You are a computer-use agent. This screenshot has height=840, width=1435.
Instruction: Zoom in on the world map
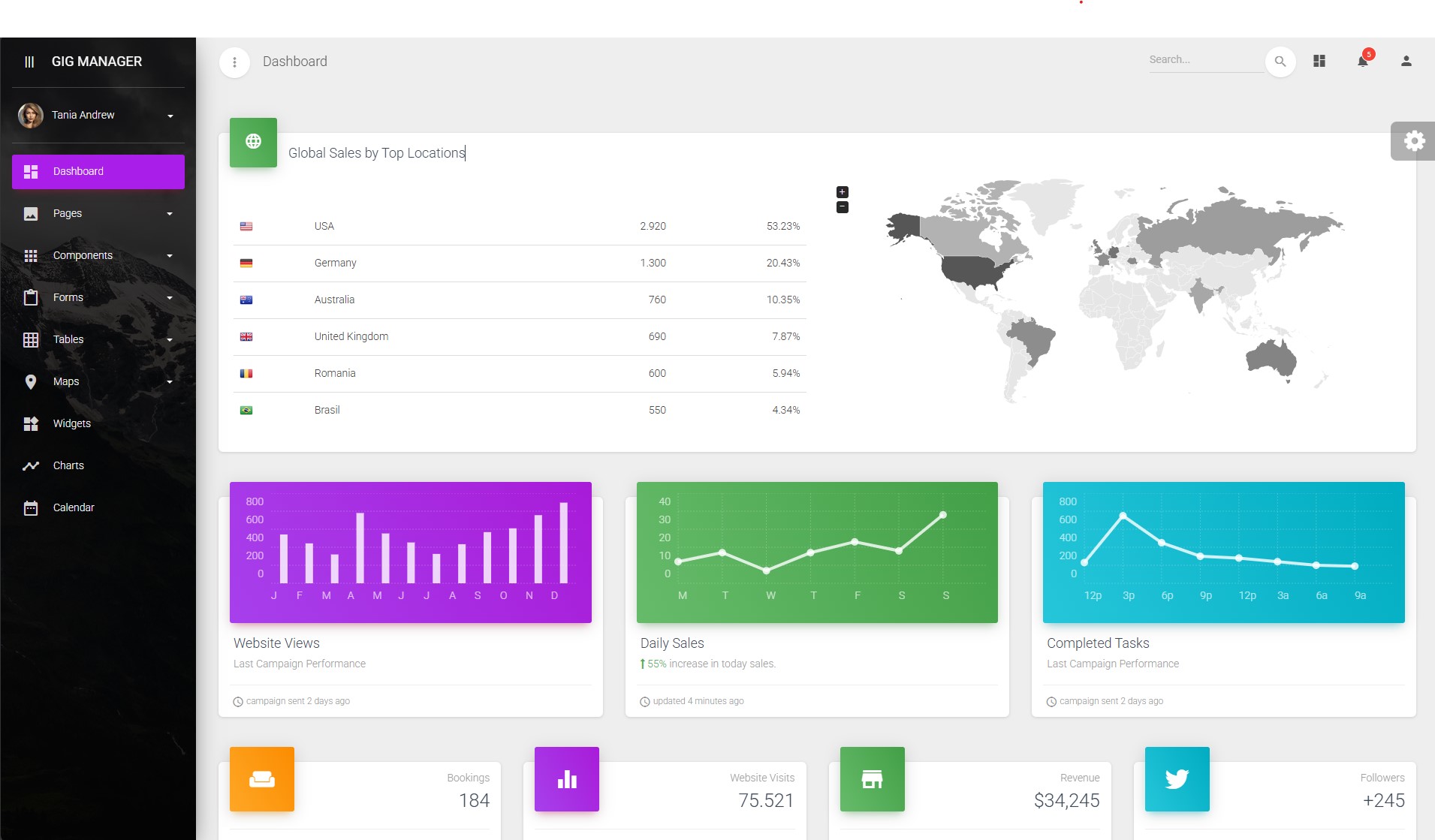[843, 192]
